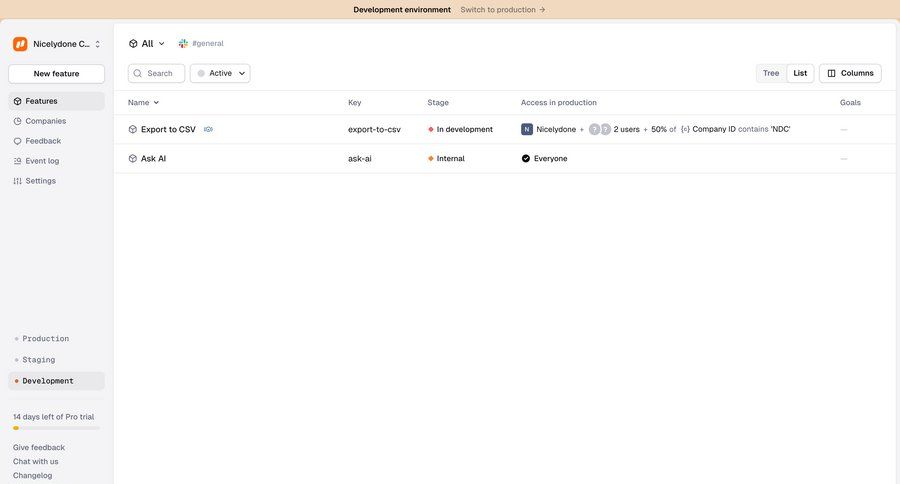The width and height of the screenshot is (900, 484).
Task: Click the Access in production column header
Action: click(558, 103)
